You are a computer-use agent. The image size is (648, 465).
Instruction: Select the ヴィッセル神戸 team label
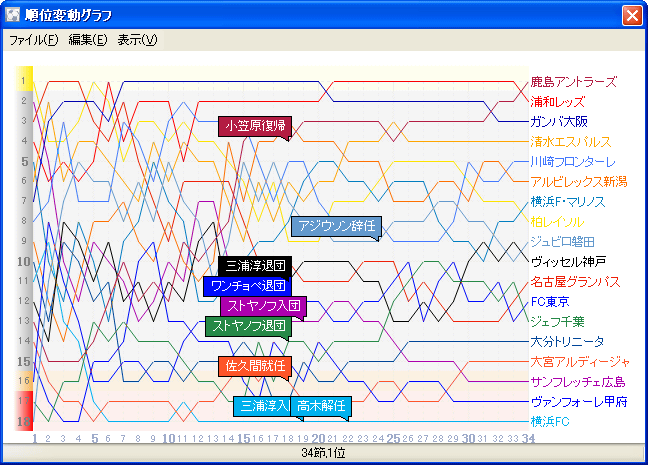click(x=568, y=262)
